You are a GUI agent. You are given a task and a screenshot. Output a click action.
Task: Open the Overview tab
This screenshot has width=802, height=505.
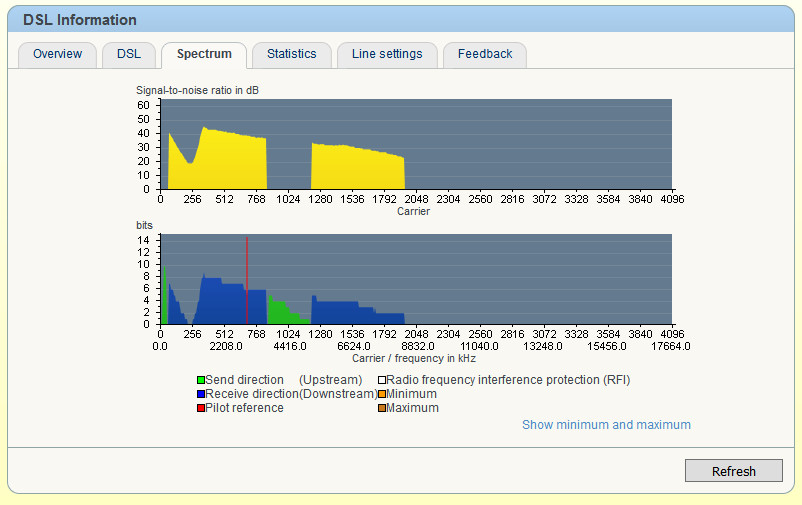tap(57, 54)
